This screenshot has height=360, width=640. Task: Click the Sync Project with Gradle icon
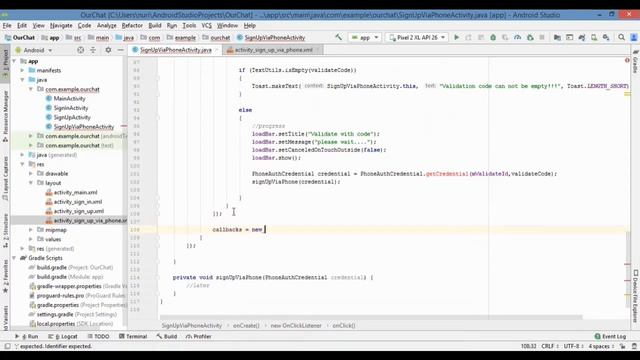coord(582,37)
